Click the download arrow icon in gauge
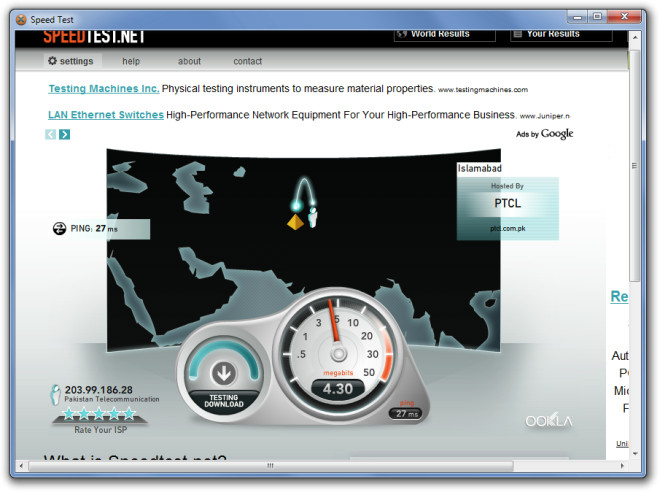660x492 pixels. 224,373
